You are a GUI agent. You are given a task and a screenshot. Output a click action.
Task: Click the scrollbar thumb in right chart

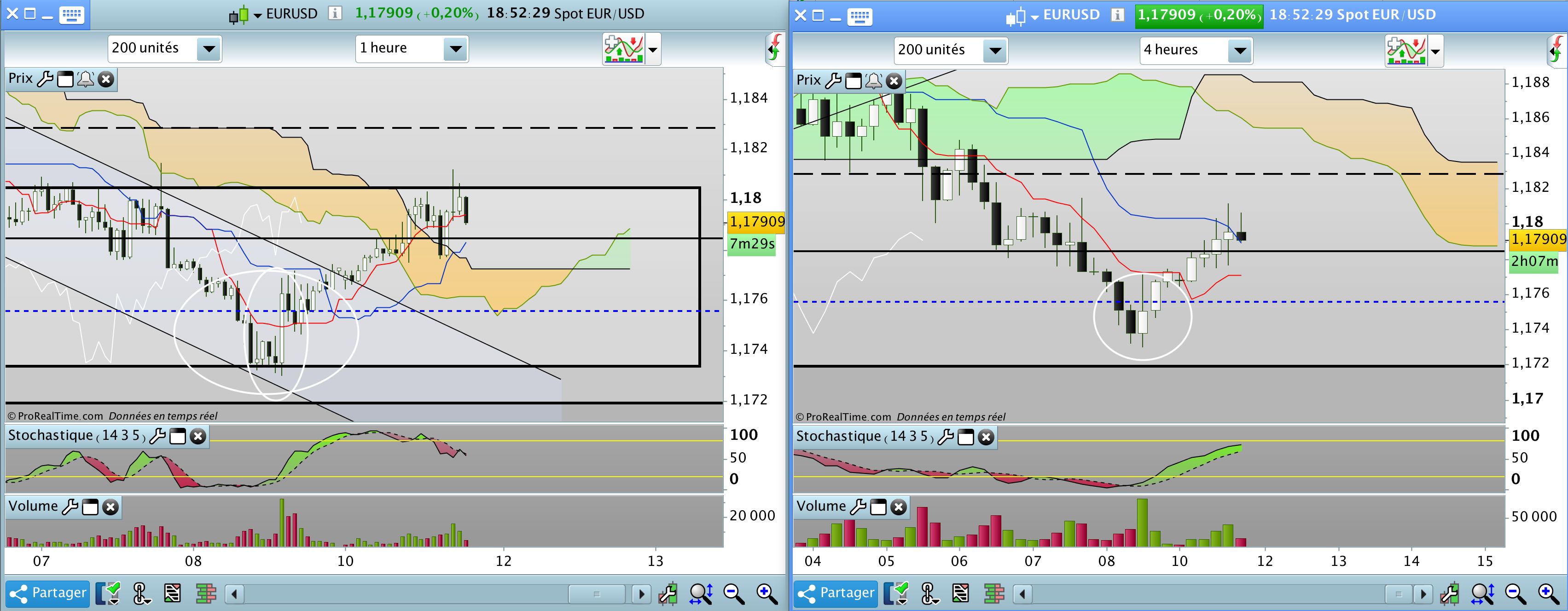point(1398,594)
